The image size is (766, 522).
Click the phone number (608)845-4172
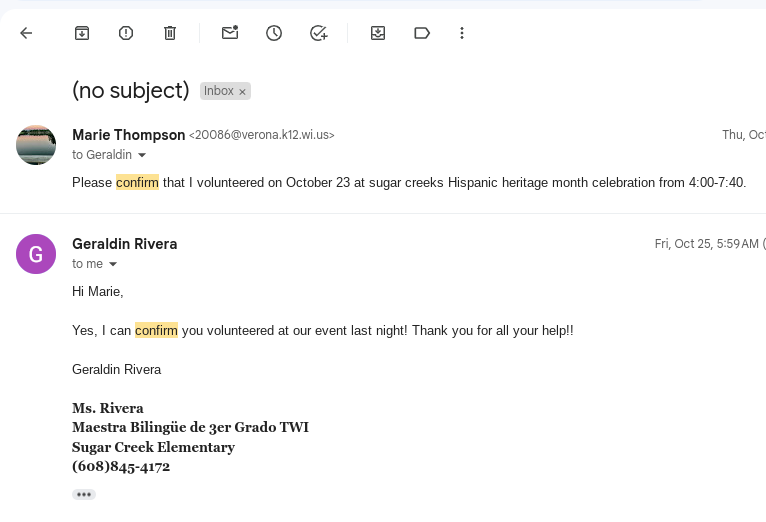pos(121,466)
